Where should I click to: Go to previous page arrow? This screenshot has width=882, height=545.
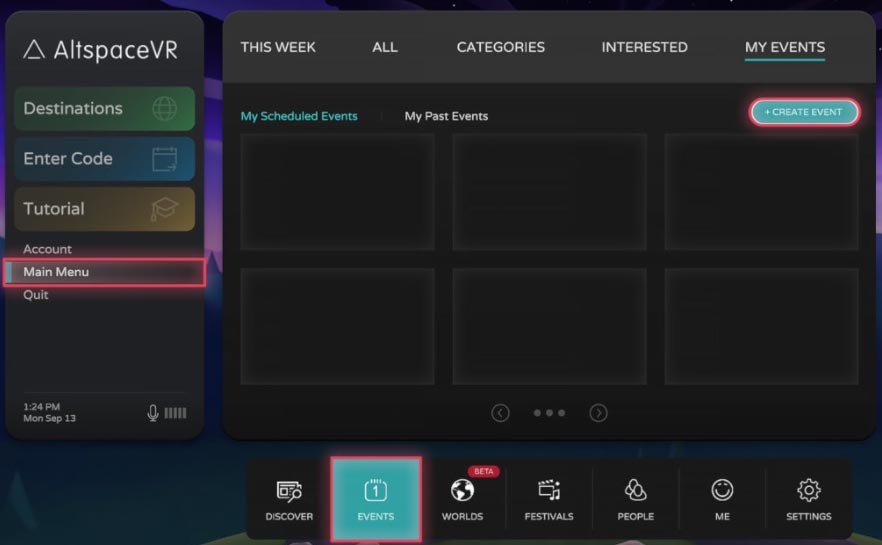(501, 413)
